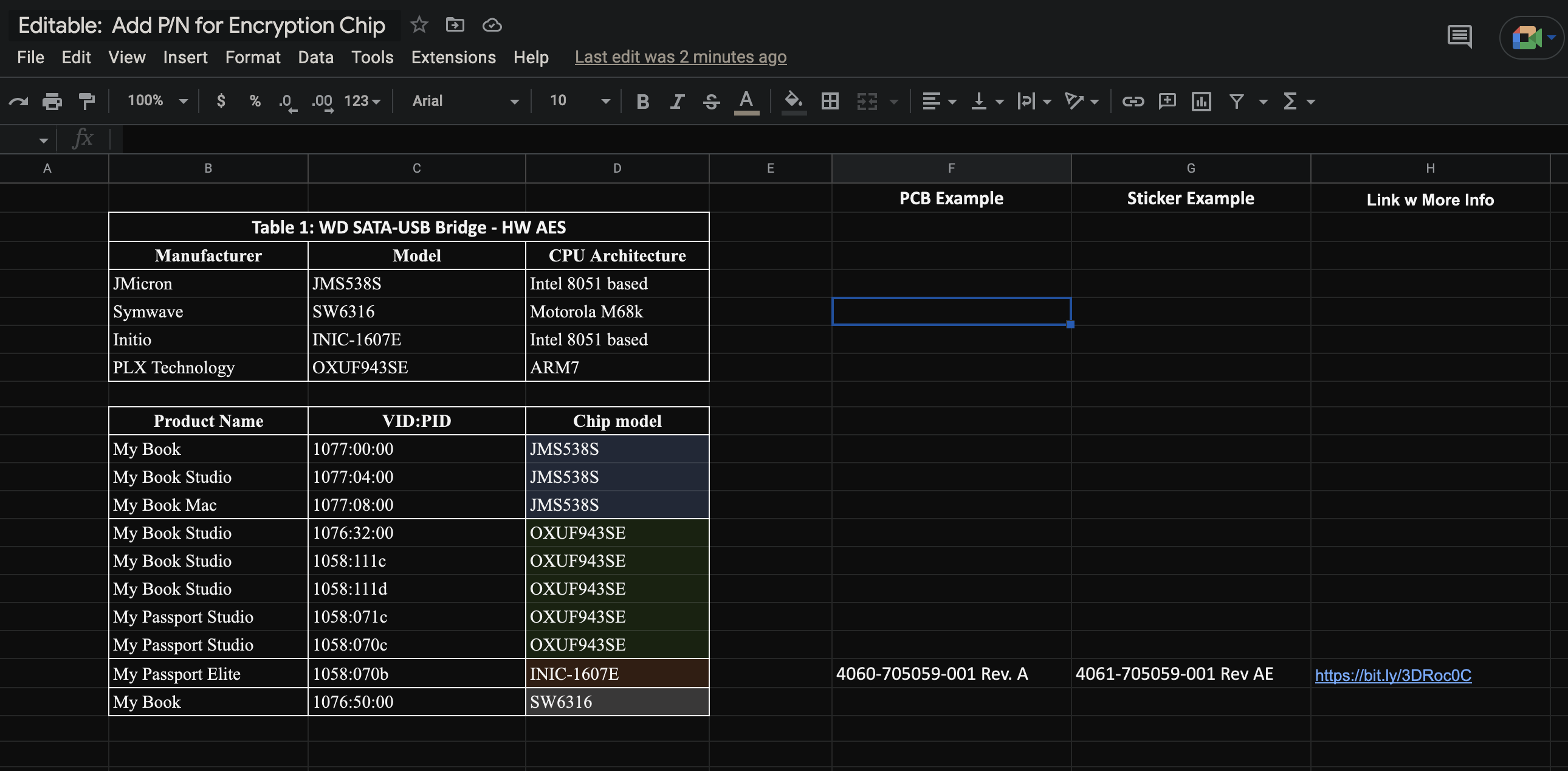Click the document title to rename
Screen dimensions: 1568x771
pyautogui.click(x=202, y=26)
